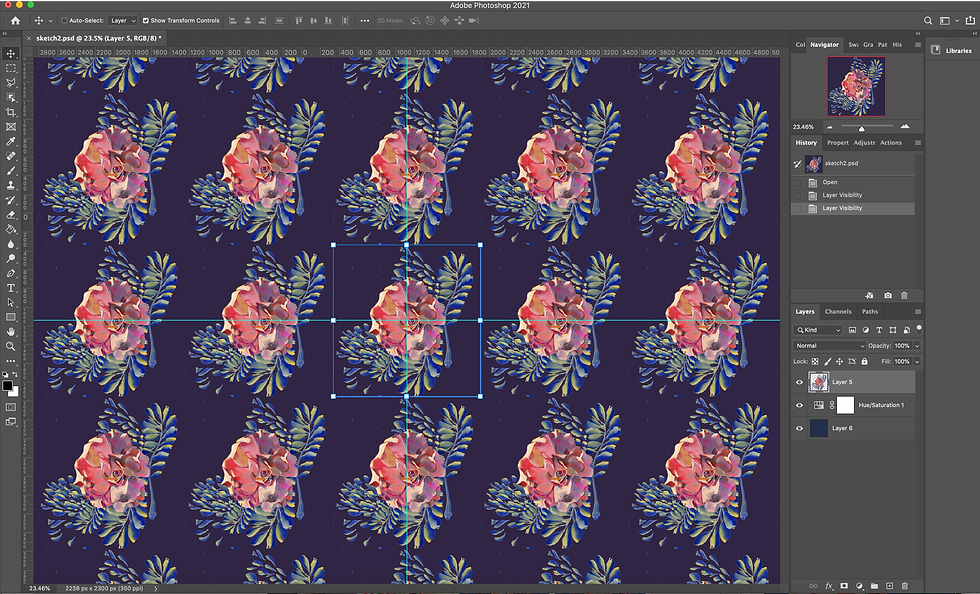Open the Libraries panel
This screenshot has height=594, width=980.
951,51
